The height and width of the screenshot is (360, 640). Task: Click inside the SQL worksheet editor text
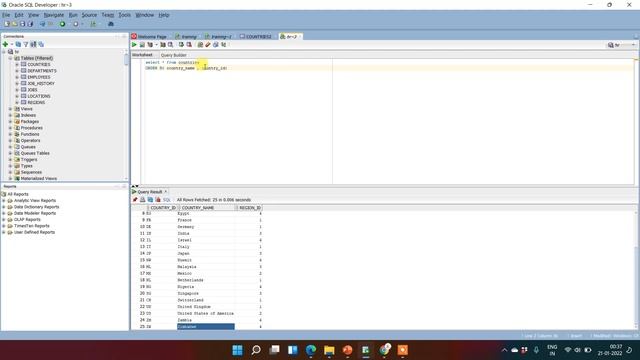pos(186,65)
